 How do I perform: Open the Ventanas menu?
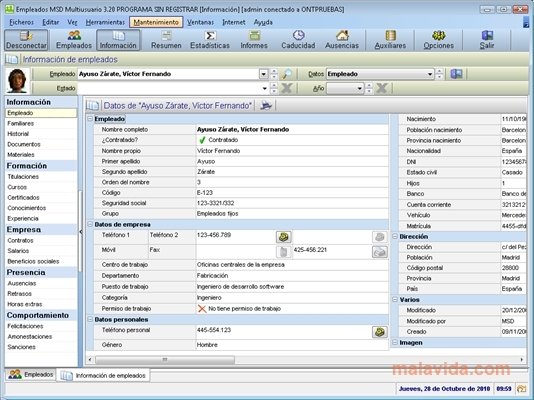(200, 22)
